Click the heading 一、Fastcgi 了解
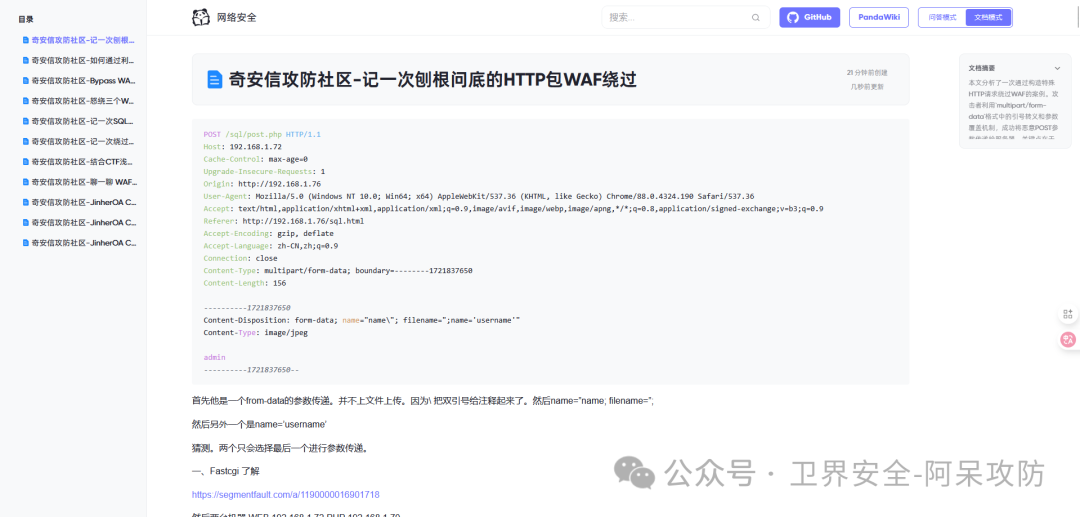 coord(225,471)
